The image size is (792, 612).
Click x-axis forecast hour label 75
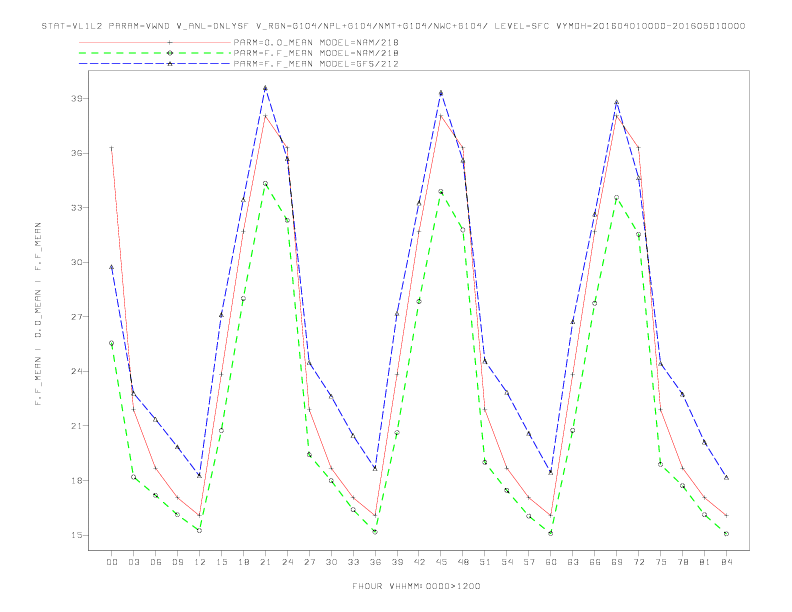(x=661, y=562)
